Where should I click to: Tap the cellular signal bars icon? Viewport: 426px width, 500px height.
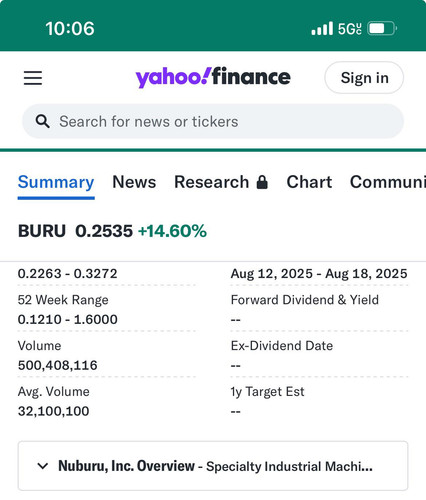coord(322,29)
